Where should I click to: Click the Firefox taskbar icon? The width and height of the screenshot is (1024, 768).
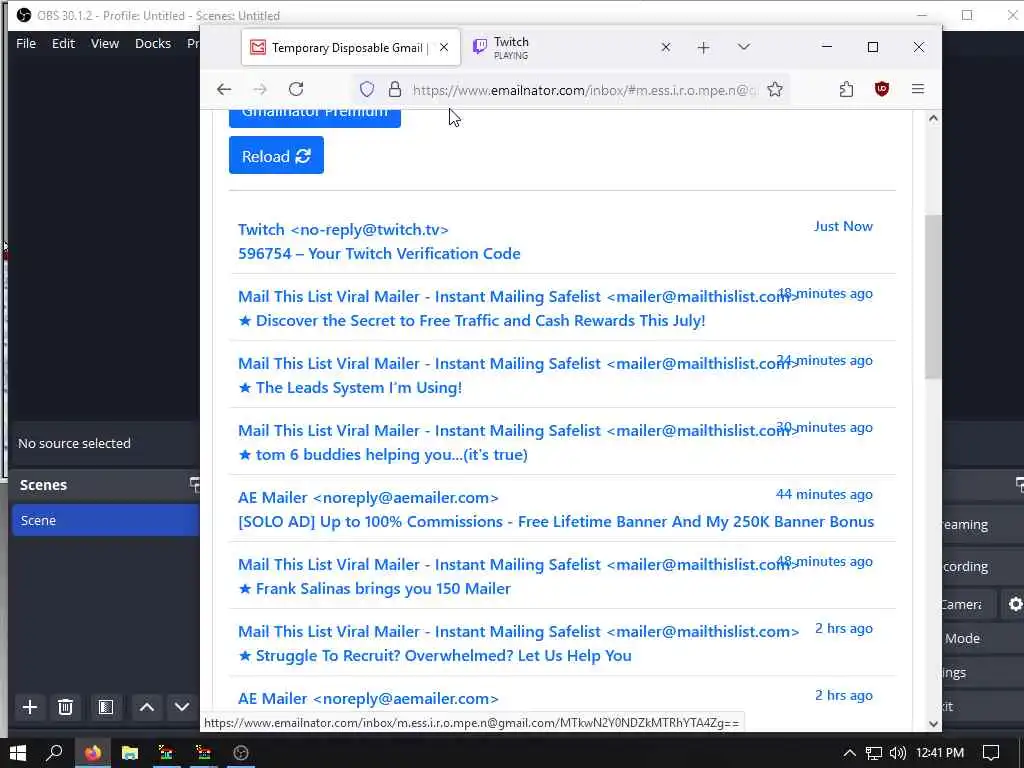tap(92, 753)
